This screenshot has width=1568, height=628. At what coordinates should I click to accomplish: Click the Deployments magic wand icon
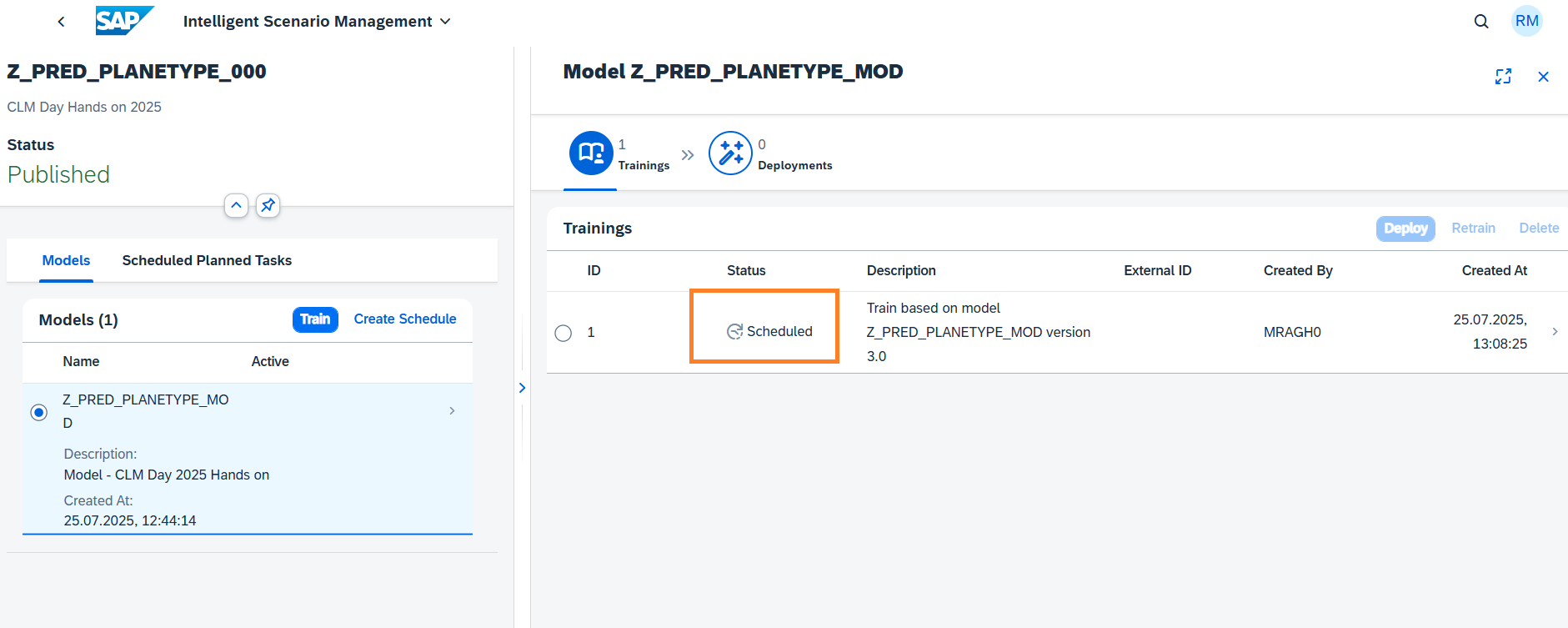[730, 153]
